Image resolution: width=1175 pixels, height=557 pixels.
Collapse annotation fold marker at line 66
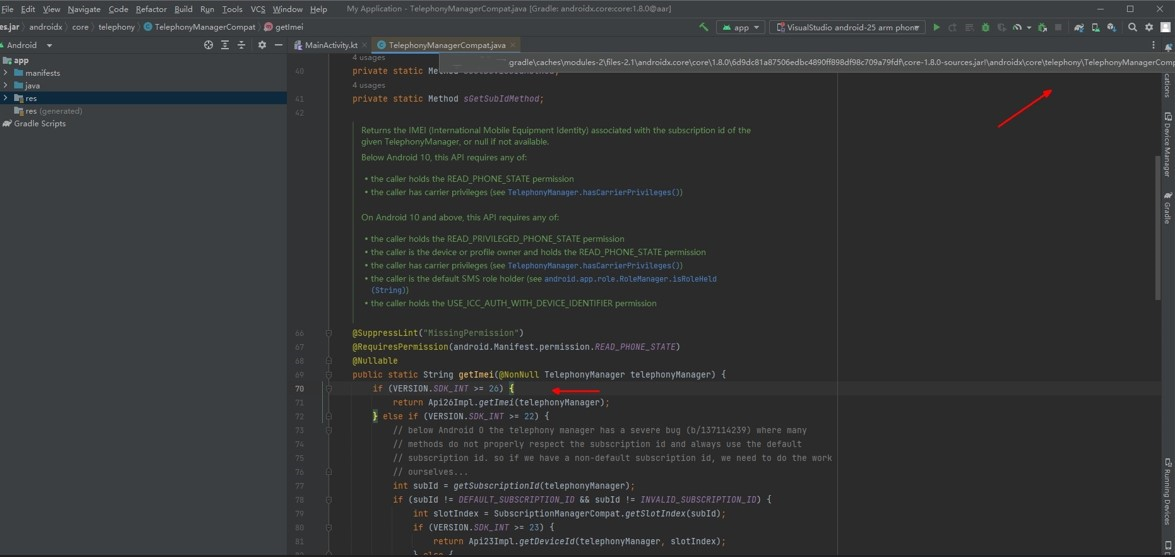328,333
